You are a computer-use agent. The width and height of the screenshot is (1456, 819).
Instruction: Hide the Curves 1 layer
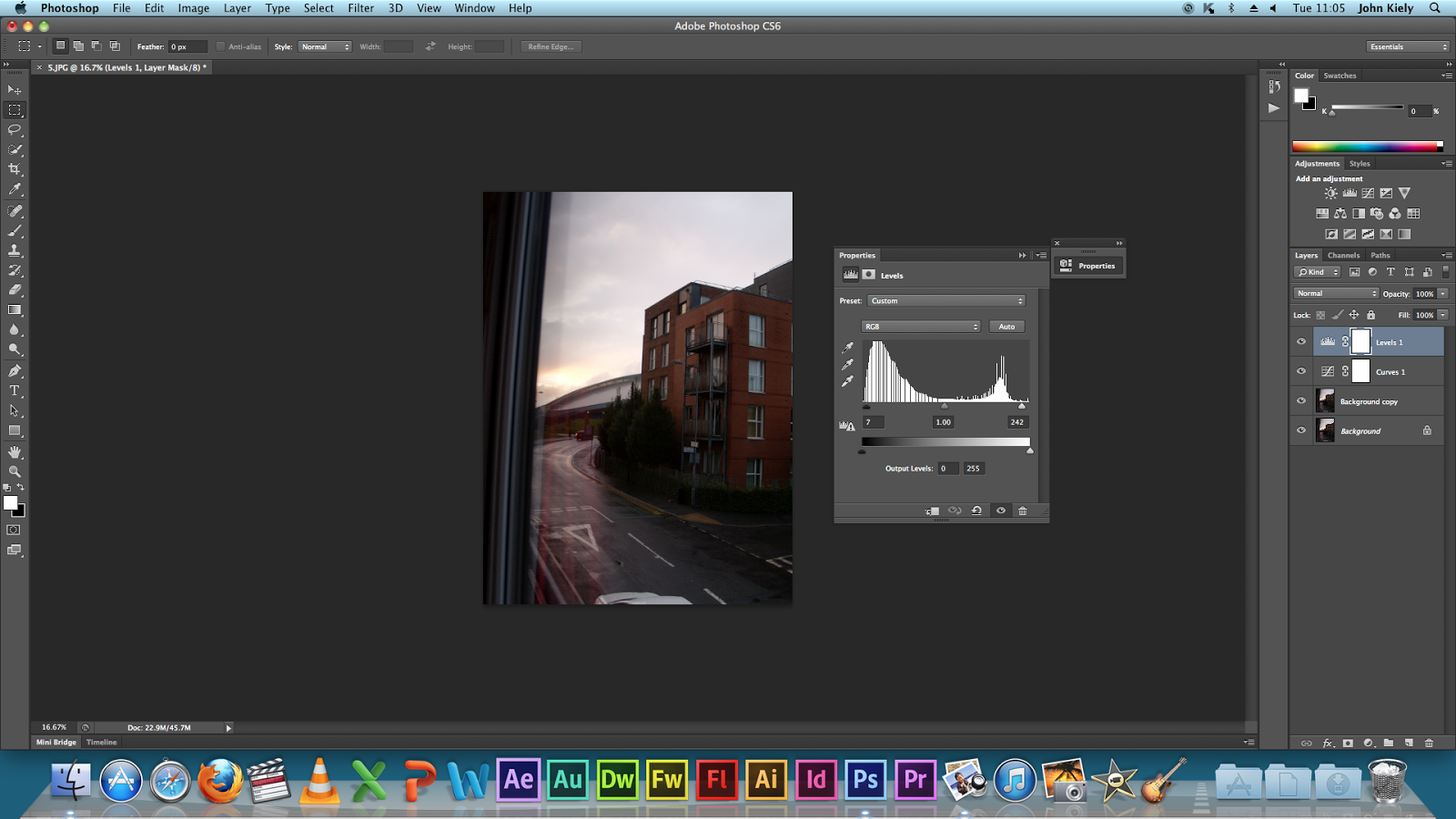[x=1301, y=371]
